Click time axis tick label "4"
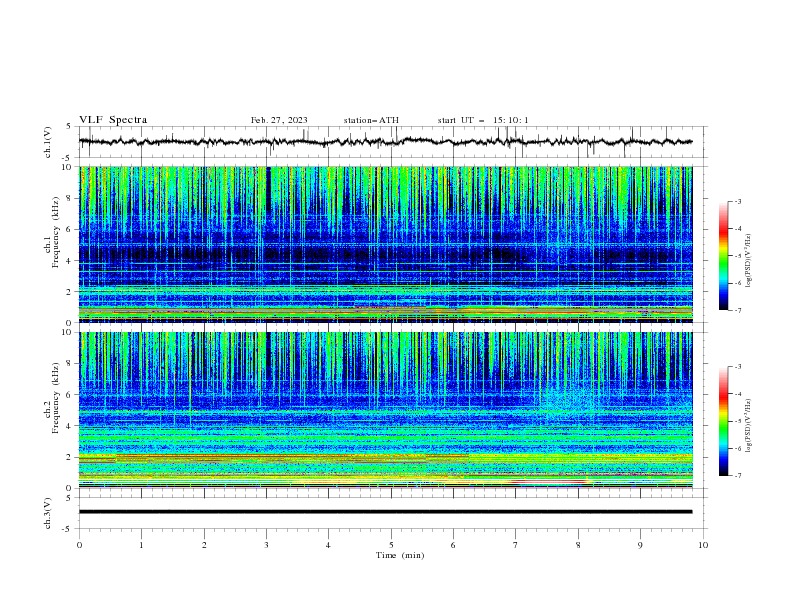 329,545
